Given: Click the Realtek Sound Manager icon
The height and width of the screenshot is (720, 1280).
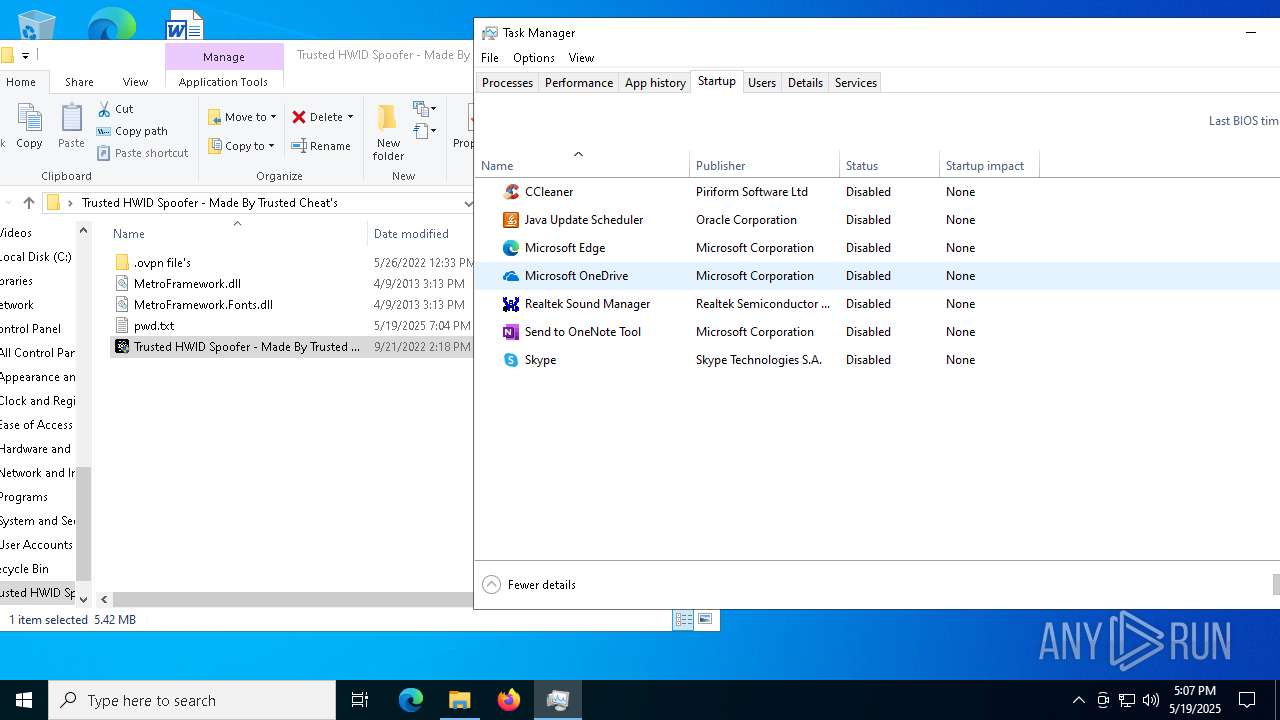Looking at the screenshot, I should click(x=511, y=304).
